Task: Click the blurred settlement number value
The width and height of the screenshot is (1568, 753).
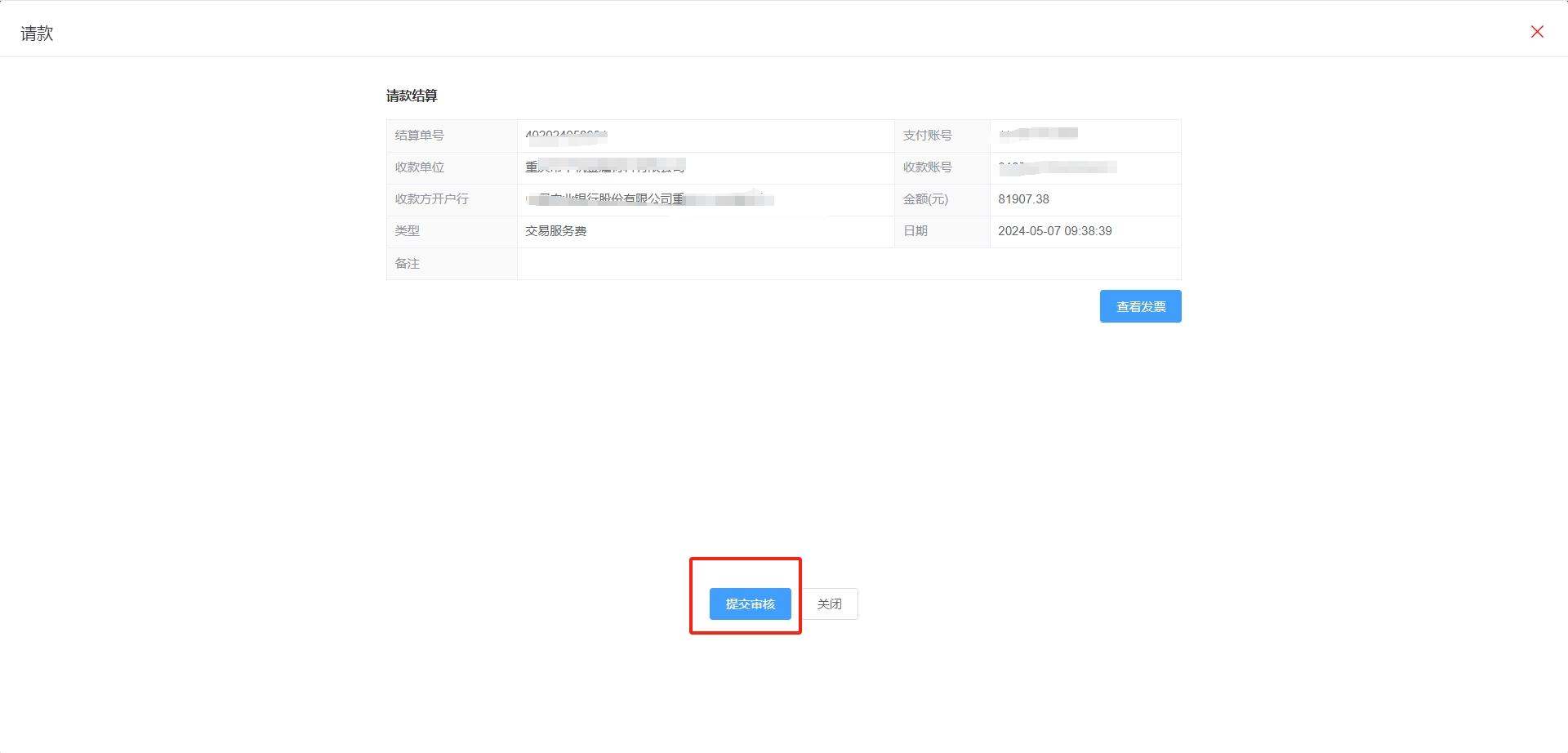Action: tap(566, 136)
